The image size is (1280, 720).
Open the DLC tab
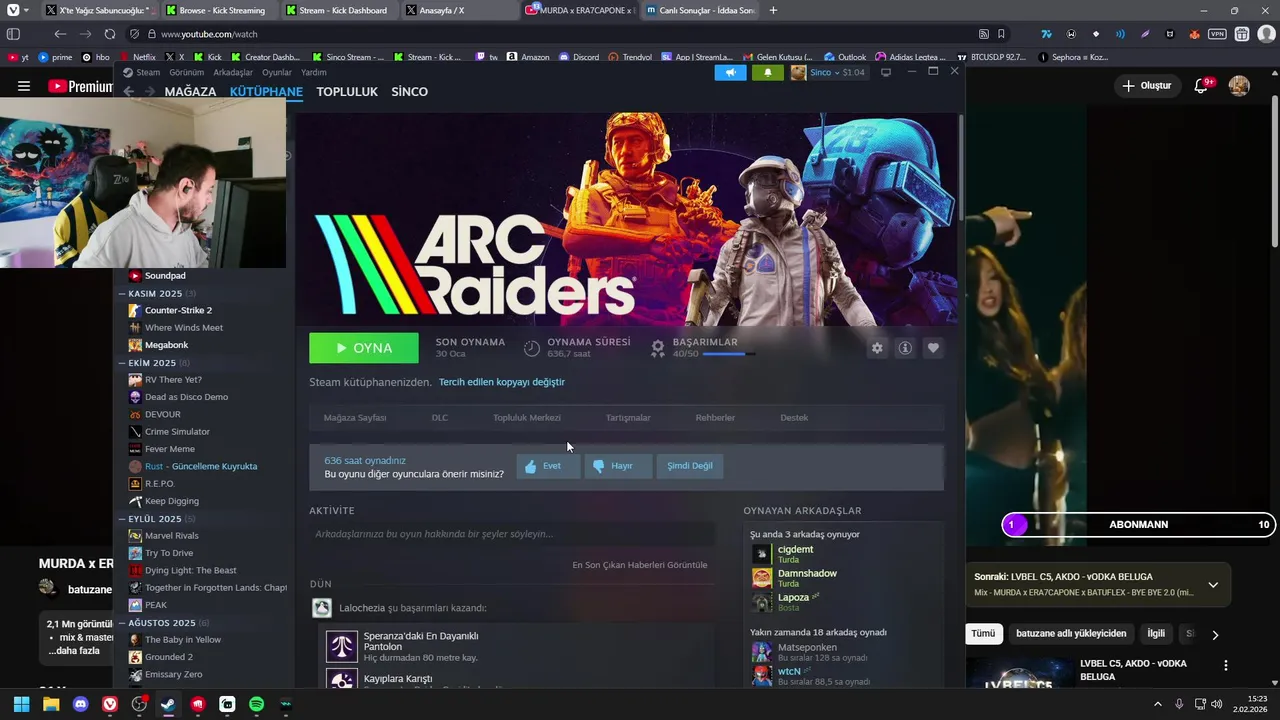(x=440, y=417)
